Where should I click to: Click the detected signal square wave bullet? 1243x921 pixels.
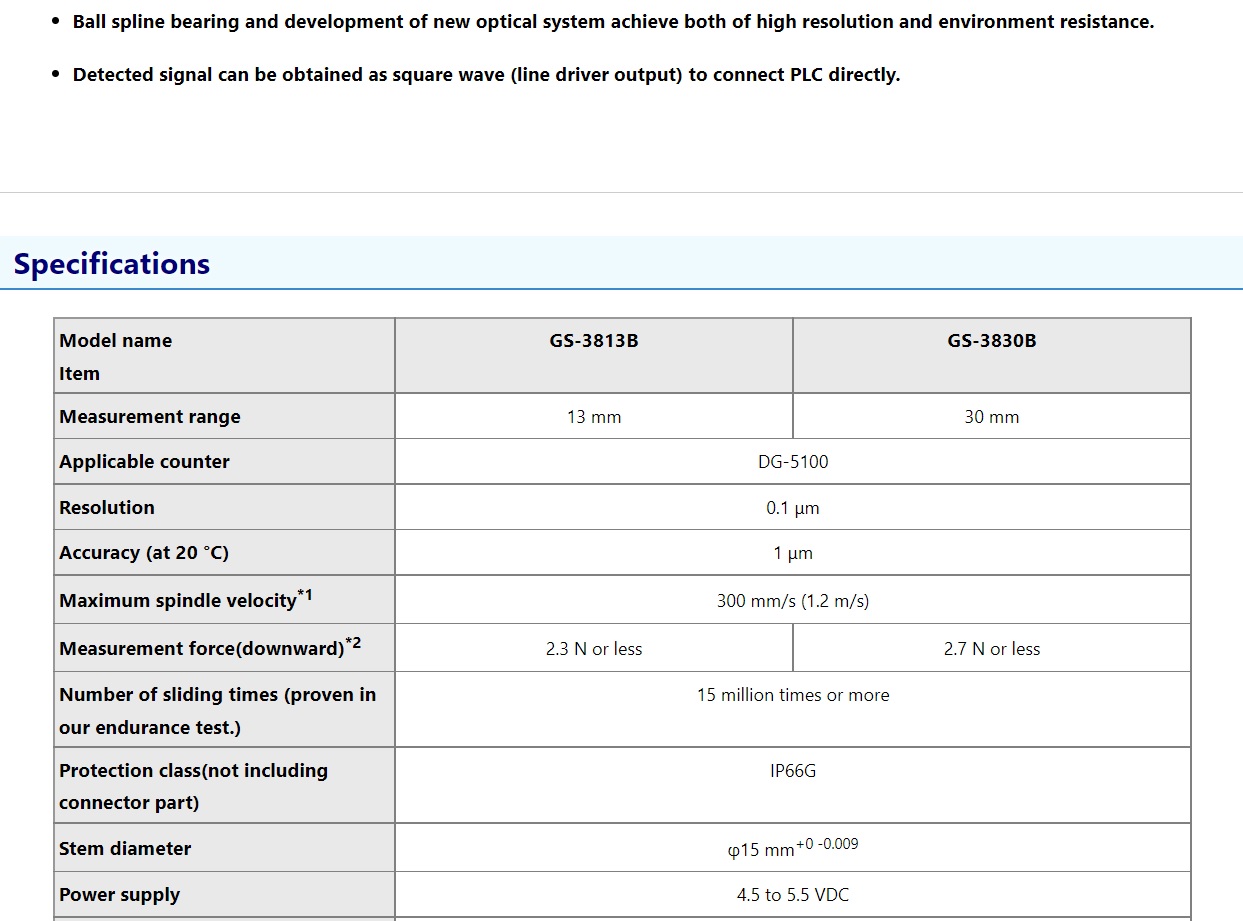pos(486,75)
